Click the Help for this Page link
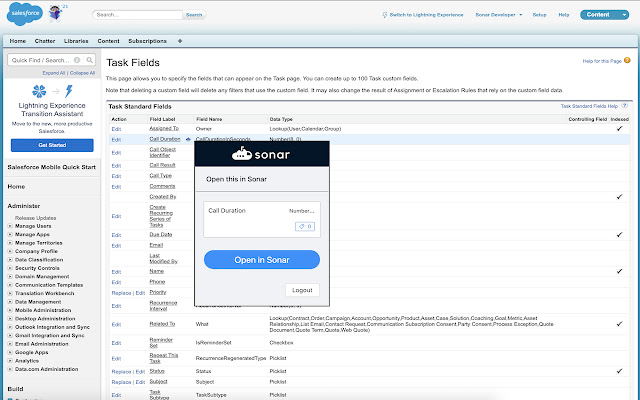The image size is (640, 400). coord(602,61)
